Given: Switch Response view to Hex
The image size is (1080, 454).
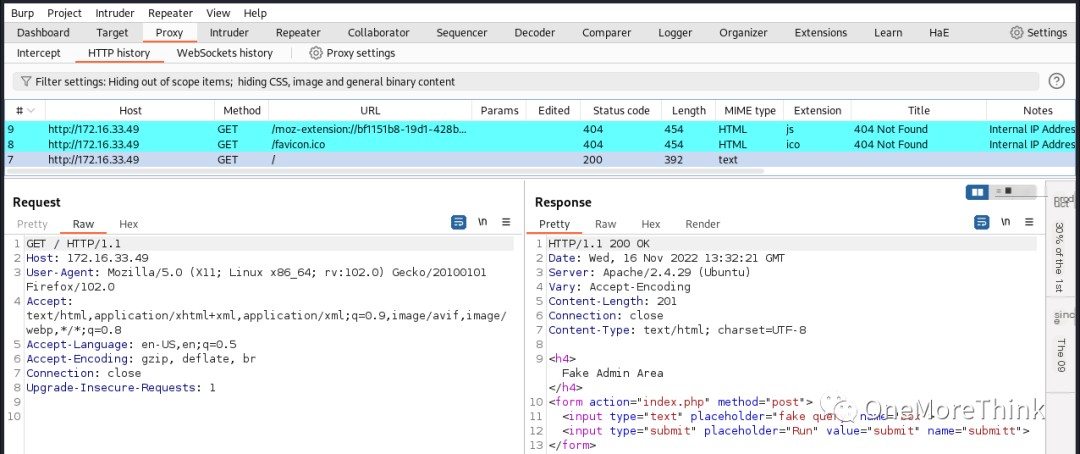Looking at the screenshot, I should click(651, 224).
